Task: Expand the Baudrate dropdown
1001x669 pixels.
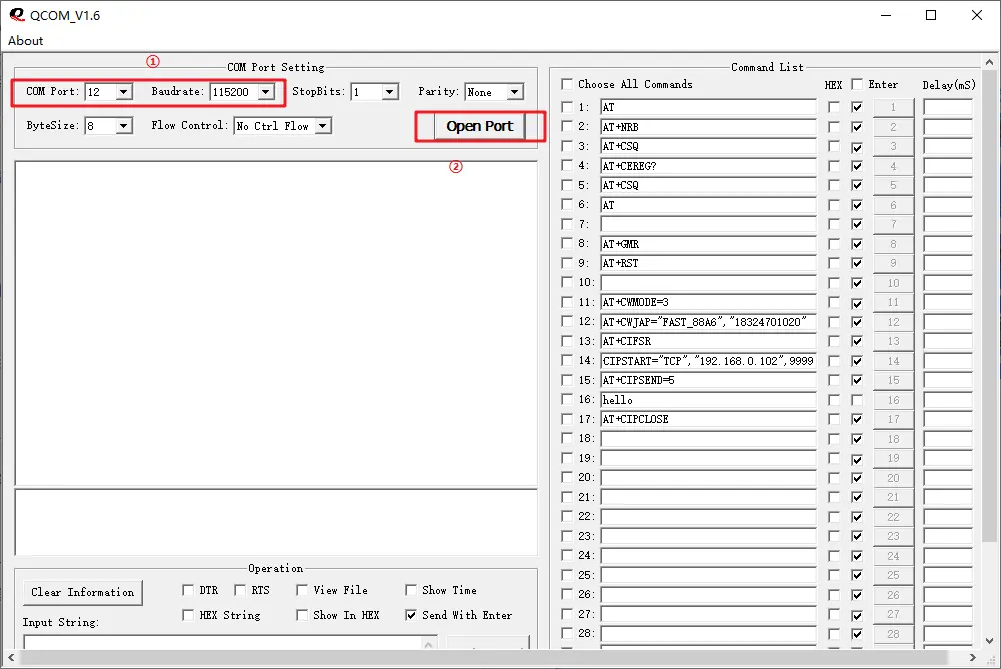Action: (x=266, y=92)
